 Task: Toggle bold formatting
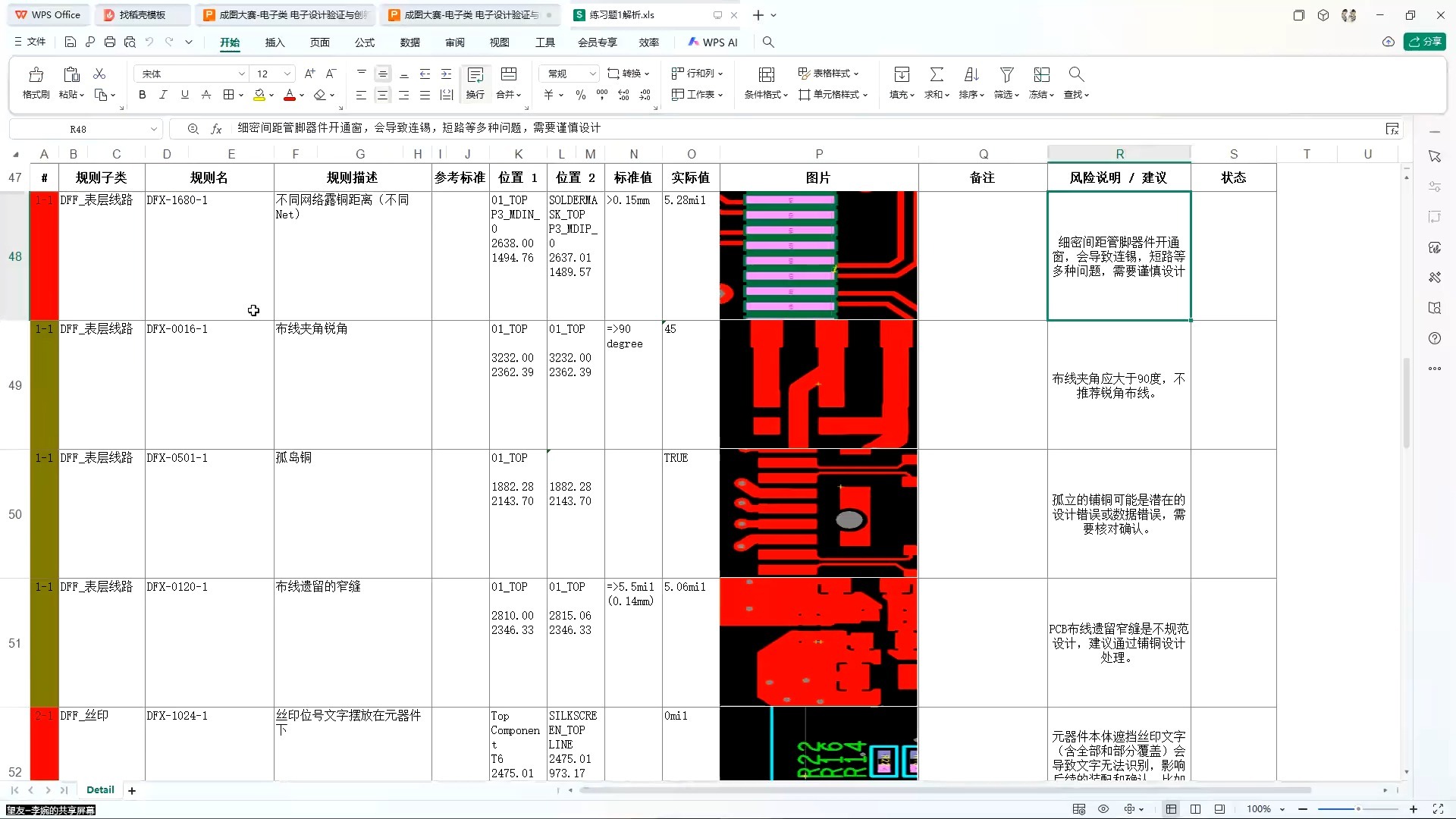[142, 95]
